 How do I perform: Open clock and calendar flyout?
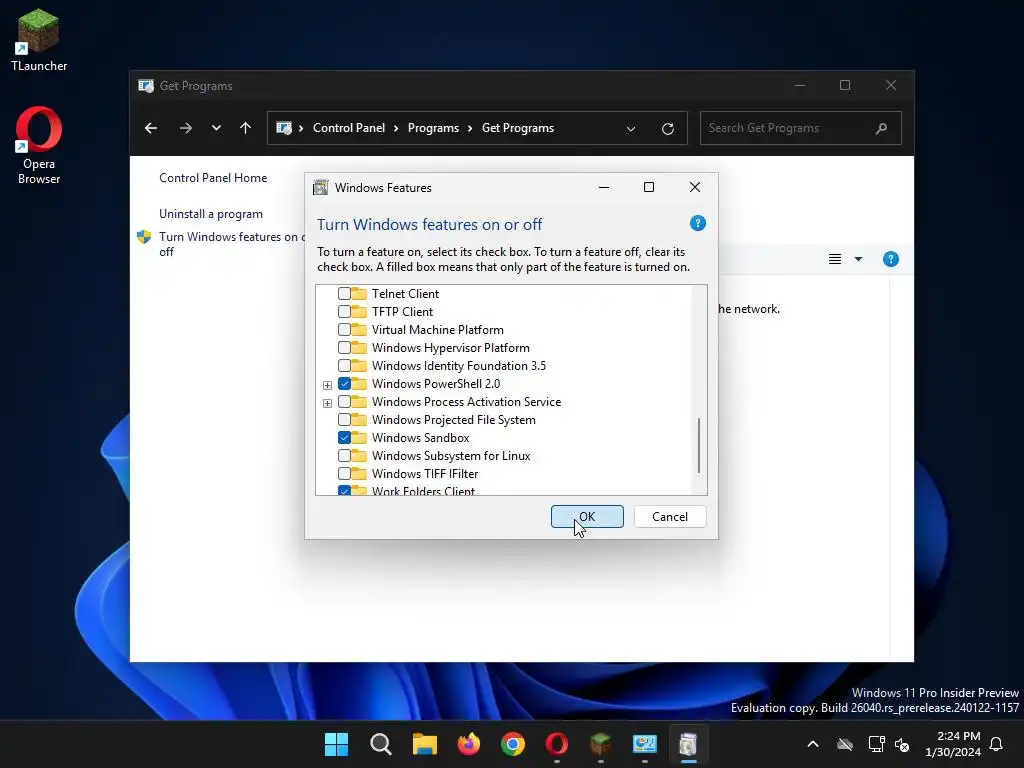953,744
